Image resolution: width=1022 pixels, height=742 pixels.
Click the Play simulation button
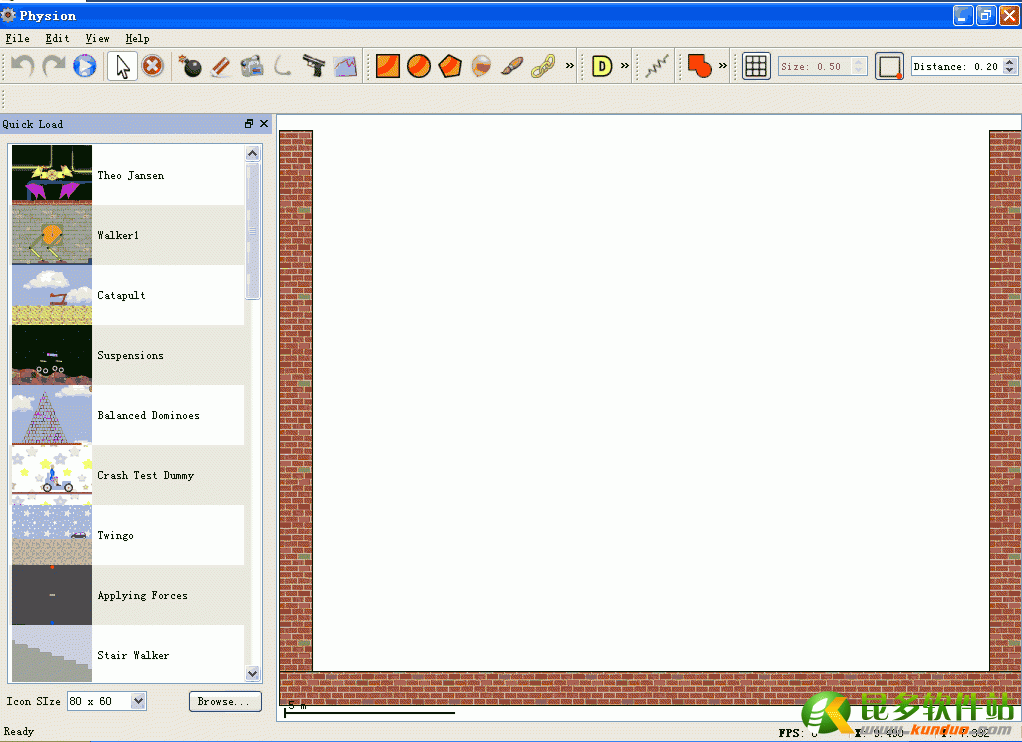84,67
